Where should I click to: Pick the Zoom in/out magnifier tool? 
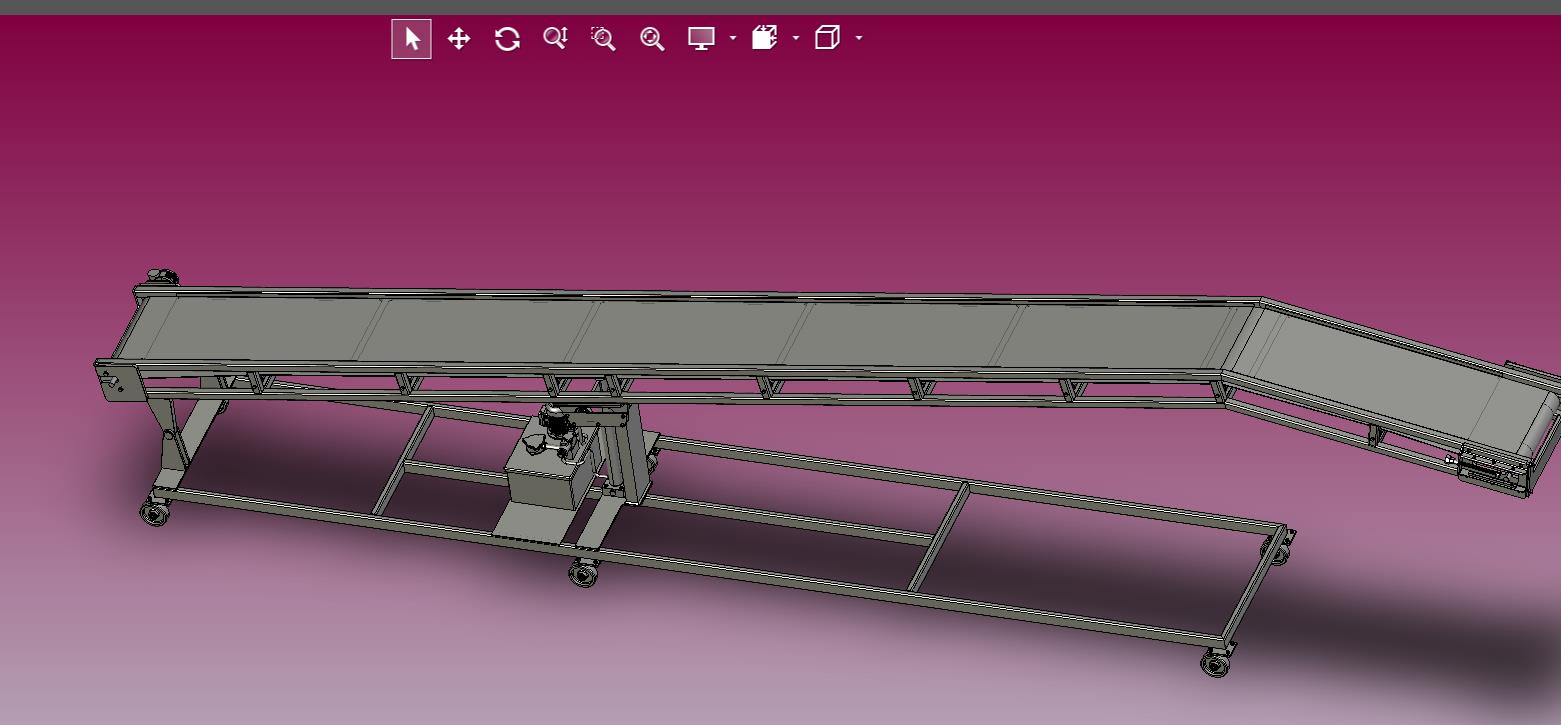pos(555,38)
